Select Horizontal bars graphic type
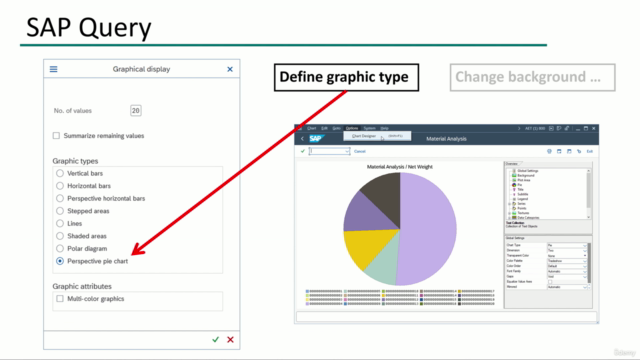The width and height of the screenshot is (640, 360). pos(60,186)
